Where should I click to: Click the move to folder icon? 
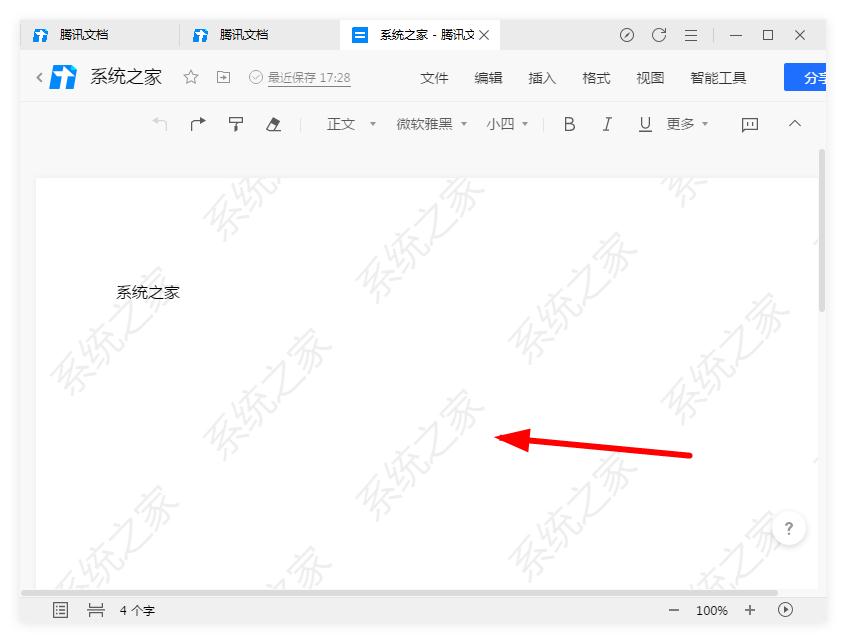pyautogui.click(x=223, y=77)
